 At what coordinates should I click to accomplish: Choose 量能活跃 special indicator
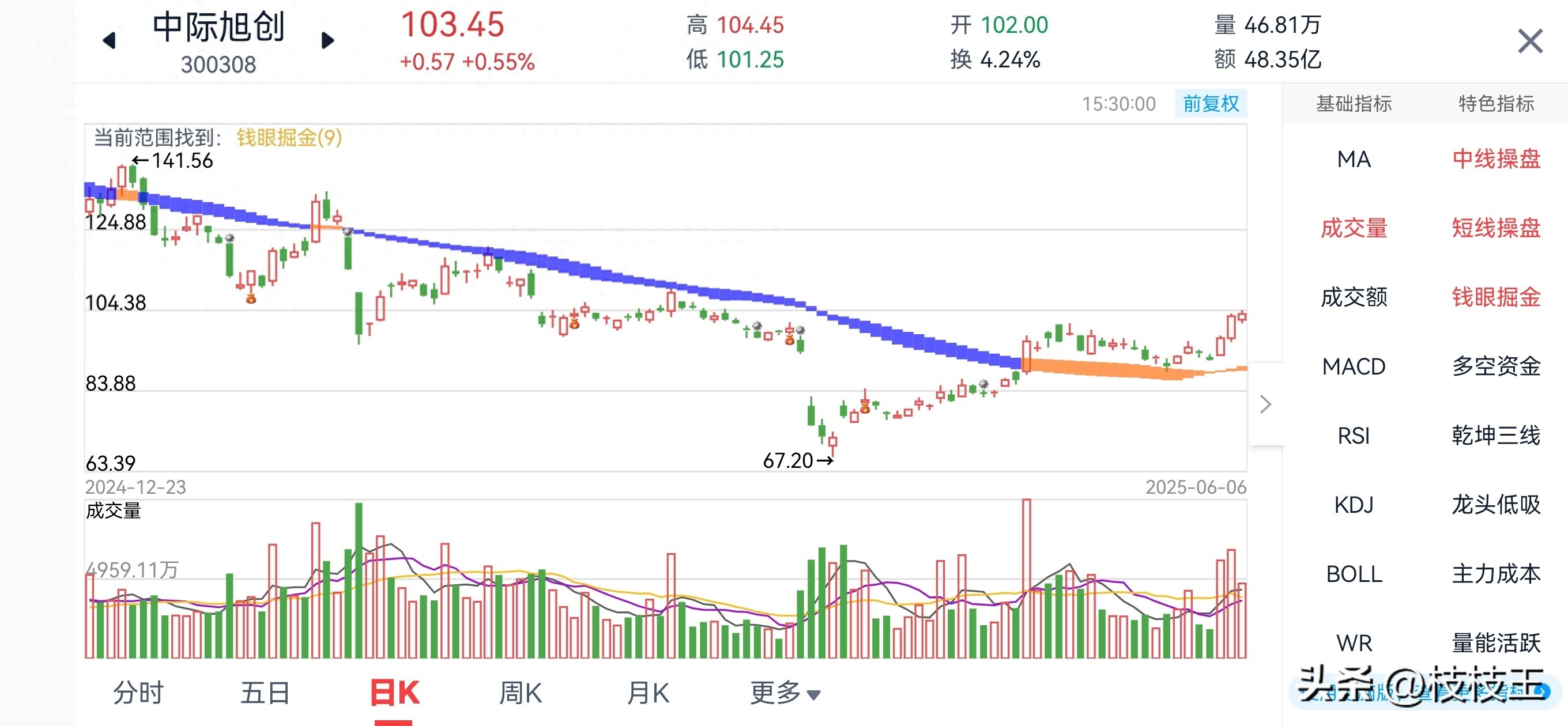pos(1496,642)
